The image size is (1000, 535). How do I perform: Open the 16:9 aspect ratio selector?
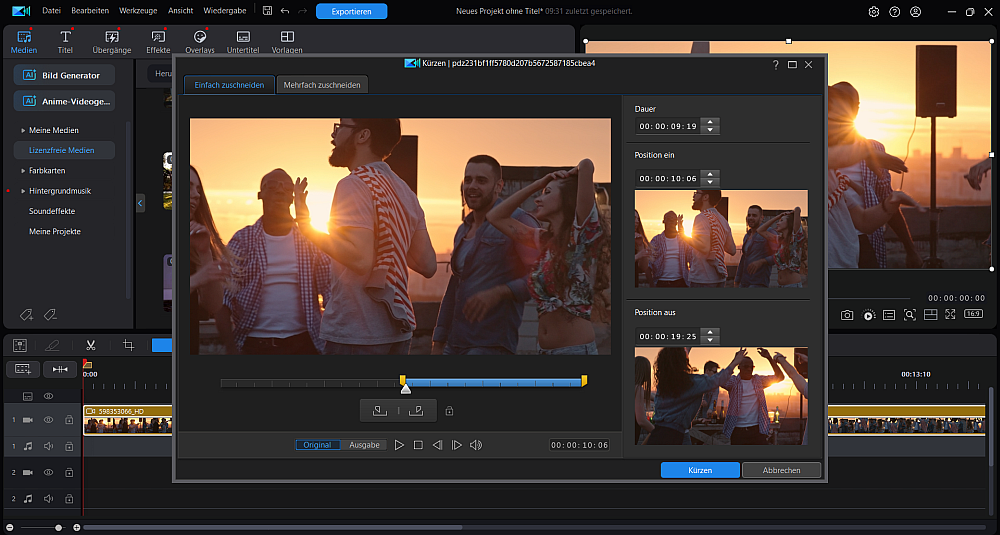point(973,314)
